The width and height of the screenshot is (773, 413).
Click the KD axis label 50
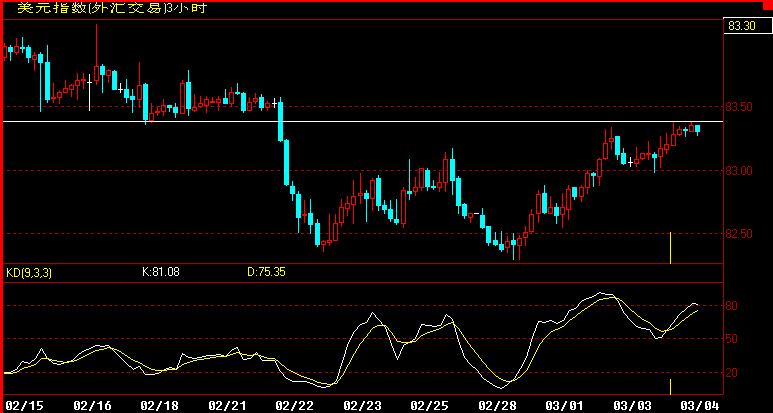732,339
